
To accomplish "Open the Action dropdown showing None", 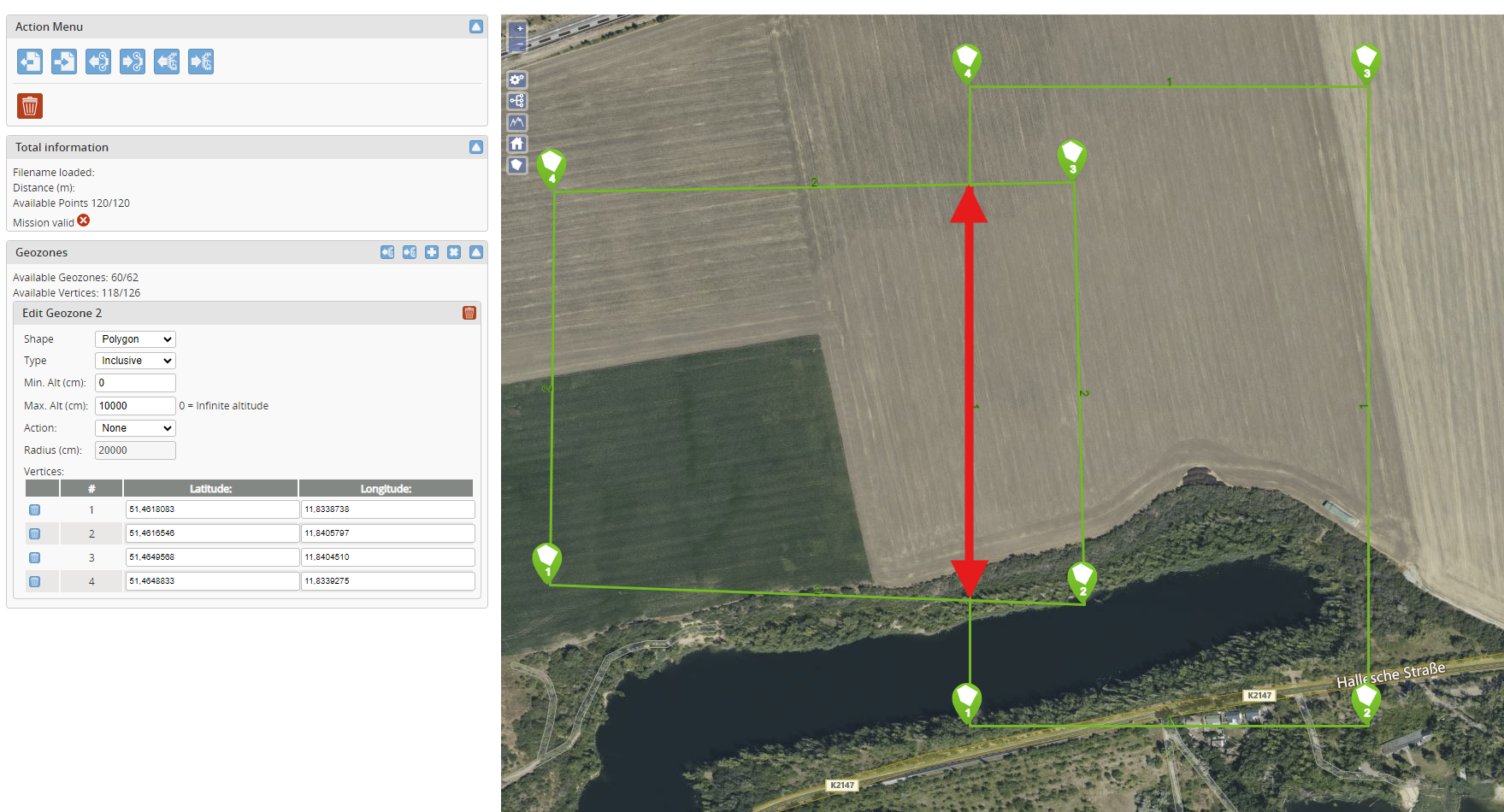I will tap(135, 428).
